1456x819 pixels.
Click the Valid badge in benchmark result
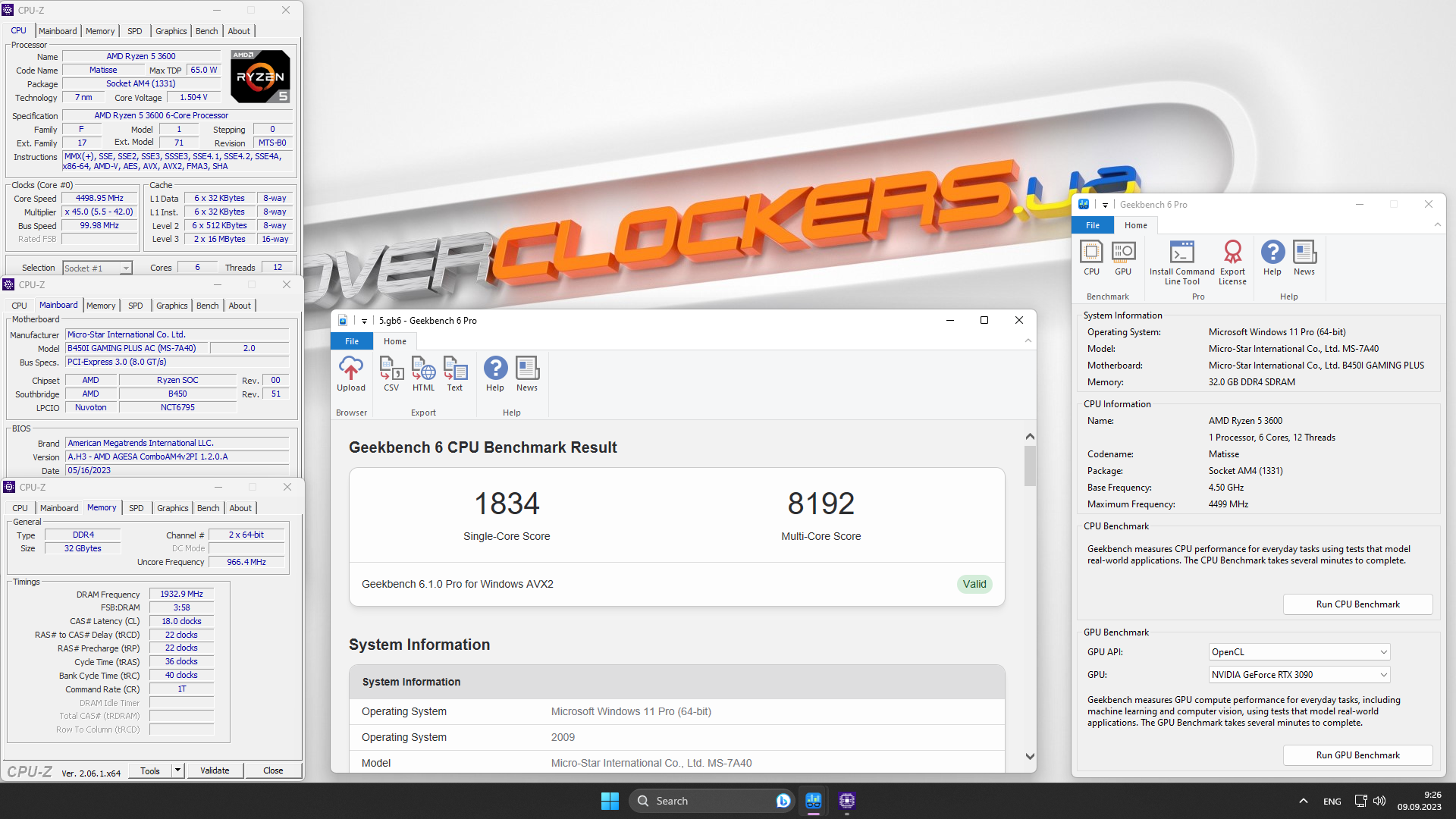tap(974, 584)
